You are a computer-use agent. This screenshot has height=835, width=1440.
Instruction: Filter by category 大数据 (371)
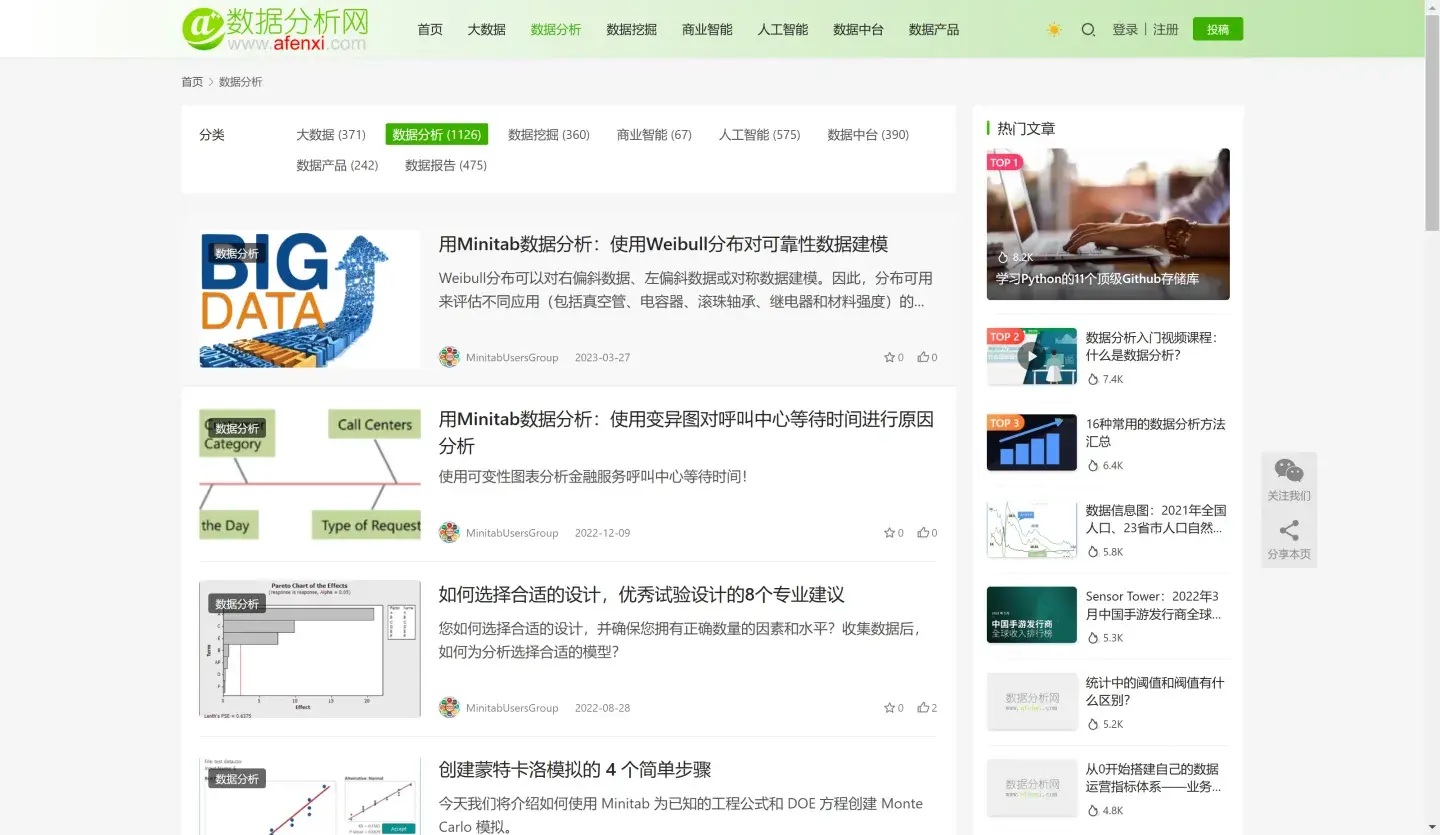coord(331,134)
